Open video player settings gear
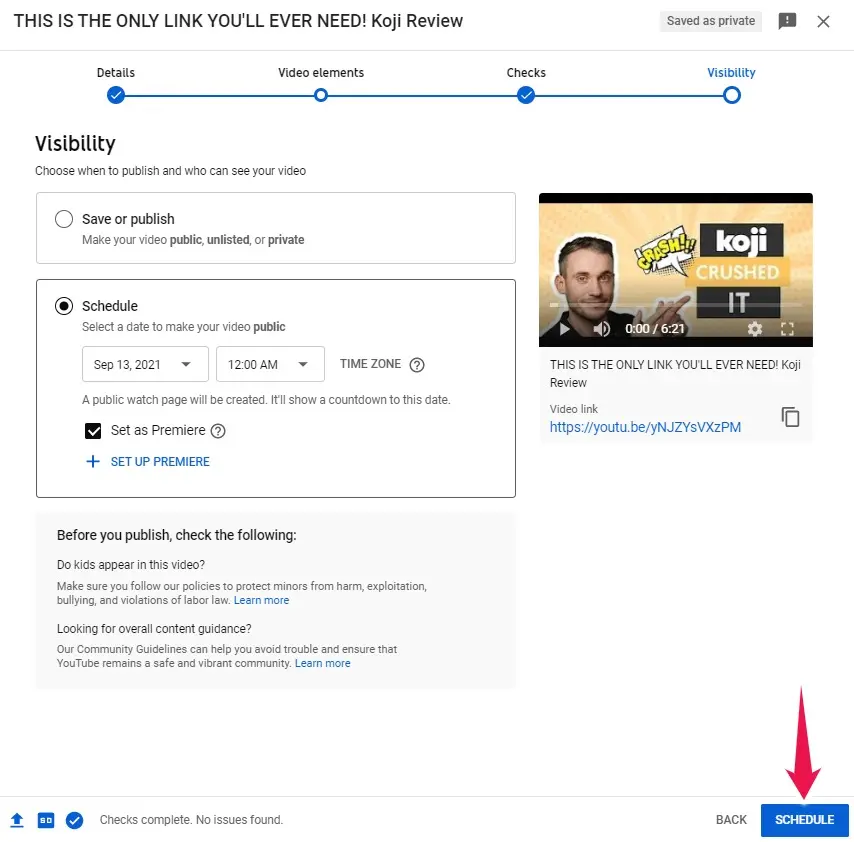Viewport: 854px width, 842px height. point(755,328)
